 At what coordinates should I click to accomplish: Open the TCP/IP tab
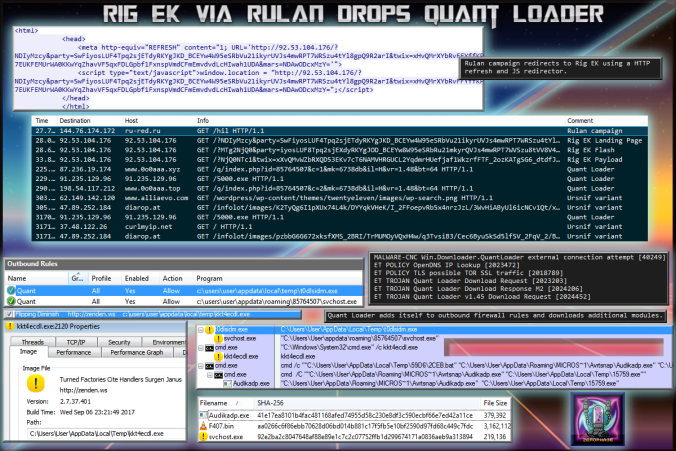pos(76,342)
